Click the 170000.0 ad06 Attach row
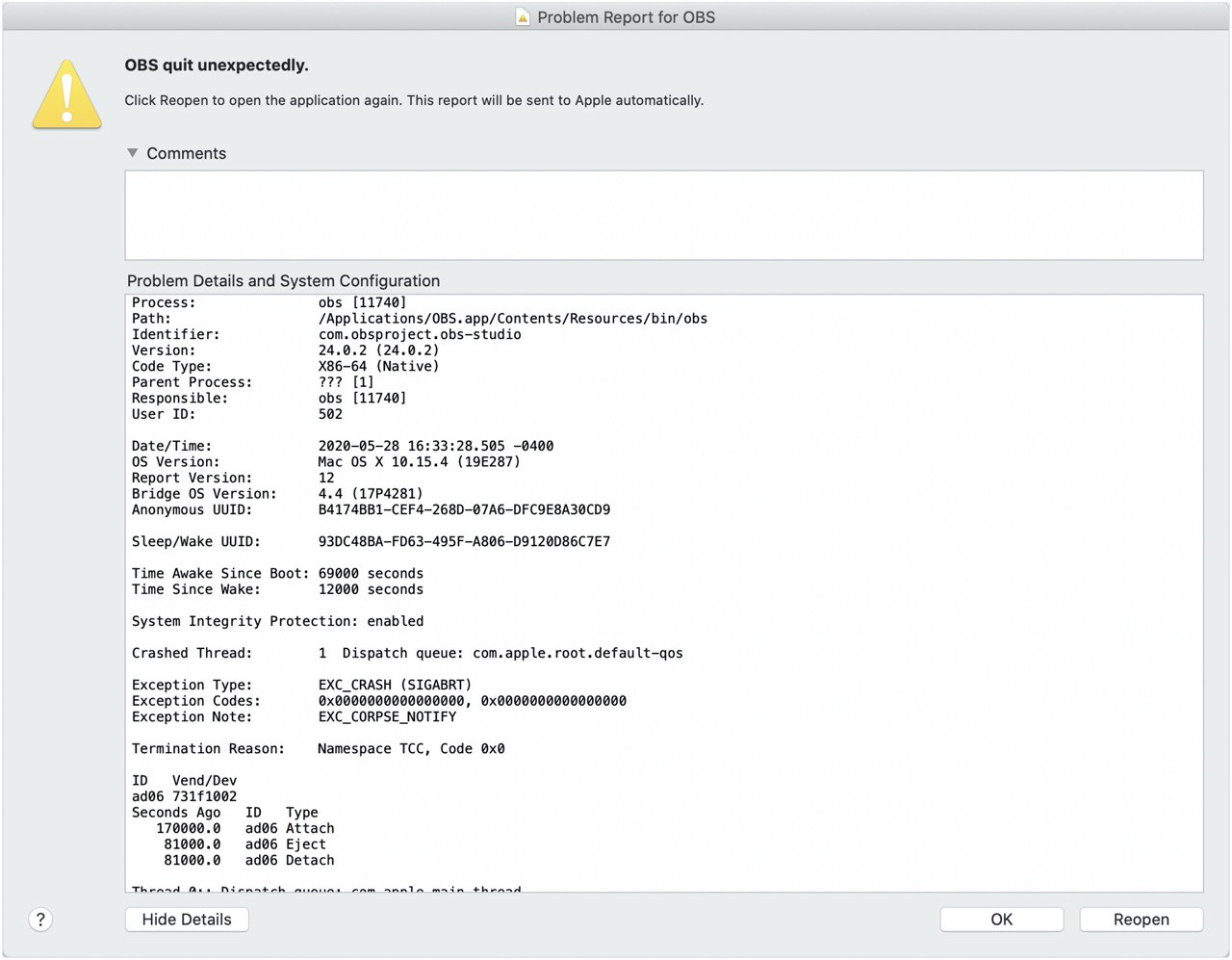Screen dimensions: 1232x960 coord(245,828)
